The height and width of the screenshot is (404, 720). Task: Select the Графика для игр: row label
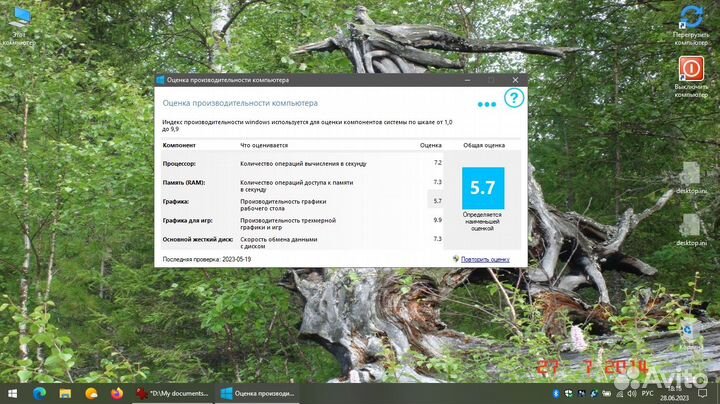click(187, 220)
